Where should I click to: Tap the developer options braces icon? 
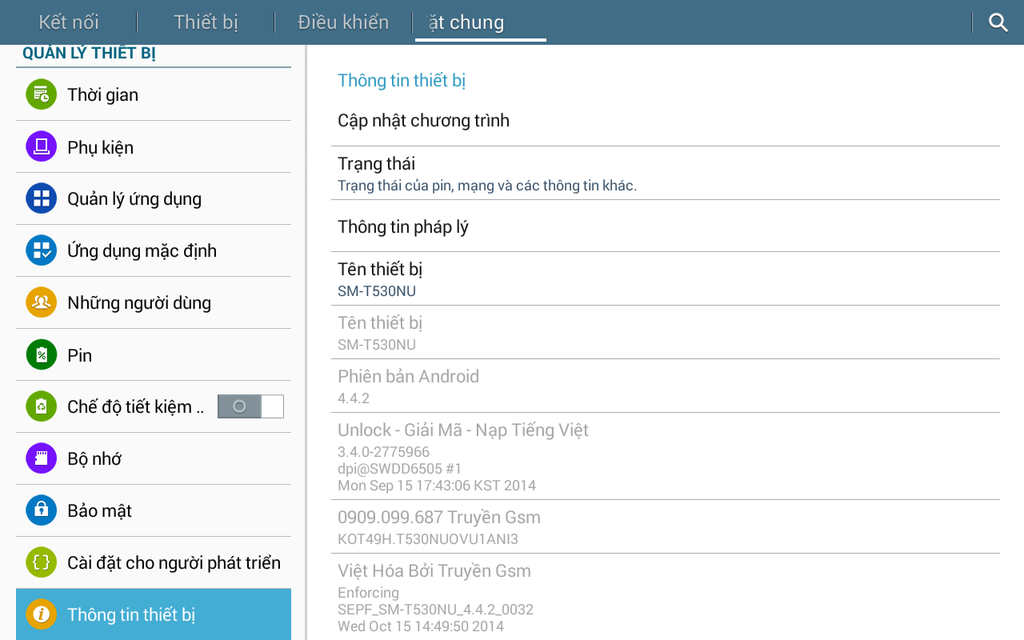click(41, 562)
